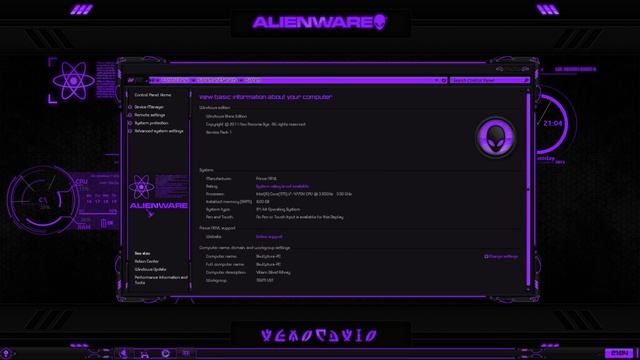Image resolution: width=640 pixels, height=360 pixels.
Task: Click the vertical scrollbar of the System window
Action: pyautogui.click(x=528, y=188)
